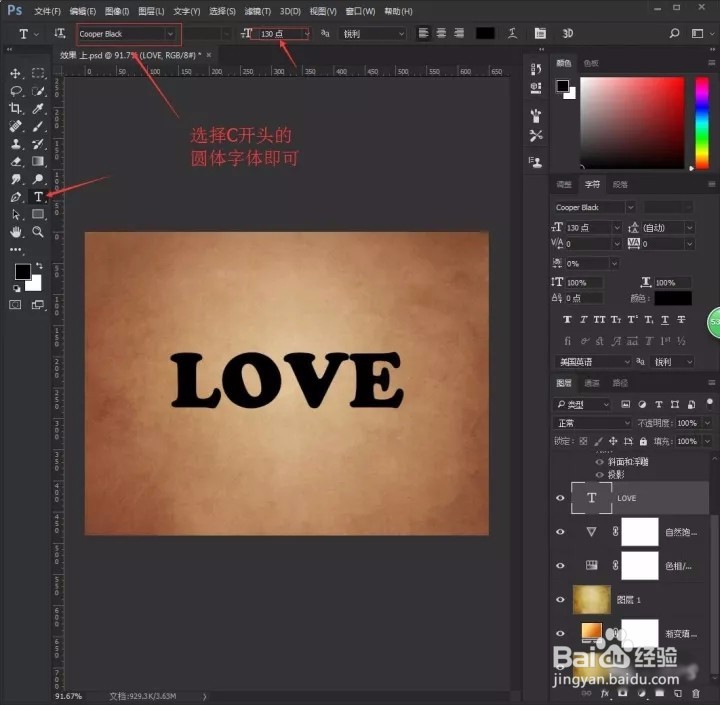Open the 滤镜(T) menu

(258, 11)
